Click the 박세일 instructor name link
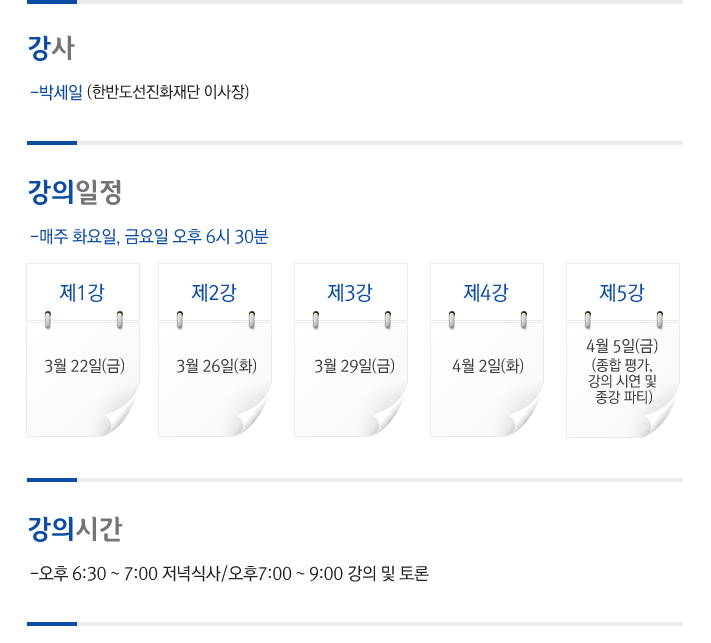 point(60,92)
